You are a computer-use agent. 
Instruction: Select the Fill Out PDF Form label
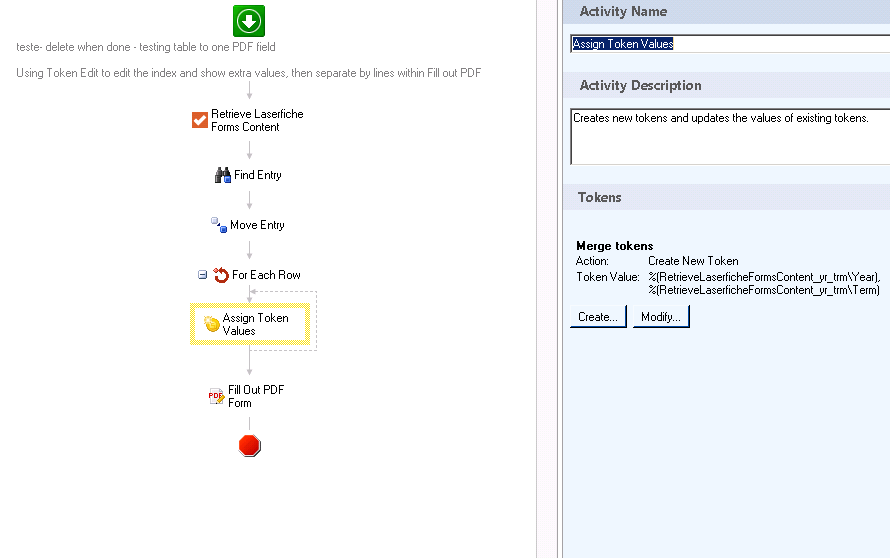pyautogui.click(x=256, y=396)
